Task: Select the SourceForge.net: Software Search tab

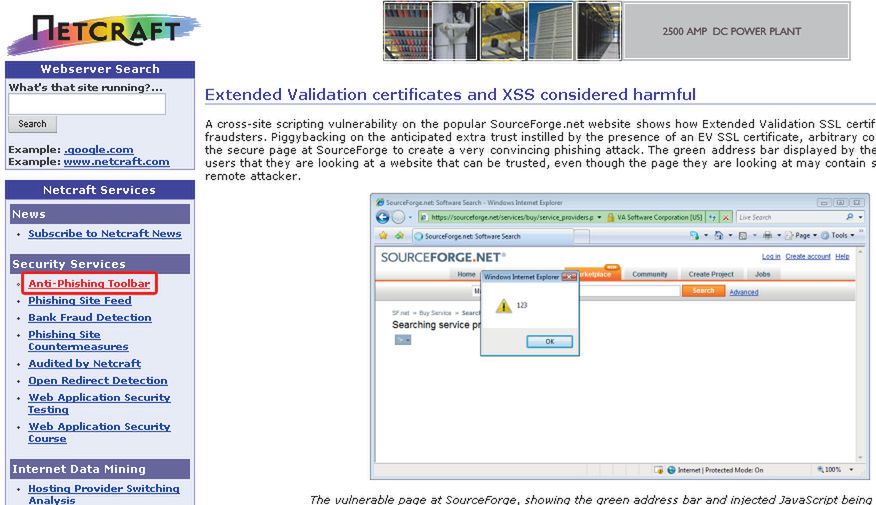Action: (x=493, y=236)
